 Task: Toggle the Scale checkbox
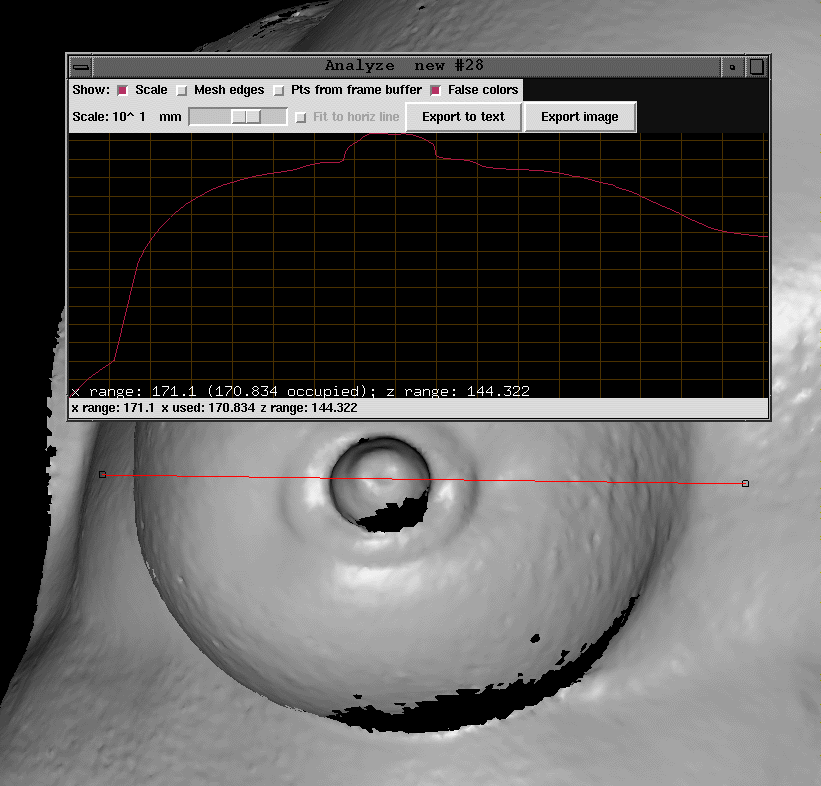click(123, 90)
